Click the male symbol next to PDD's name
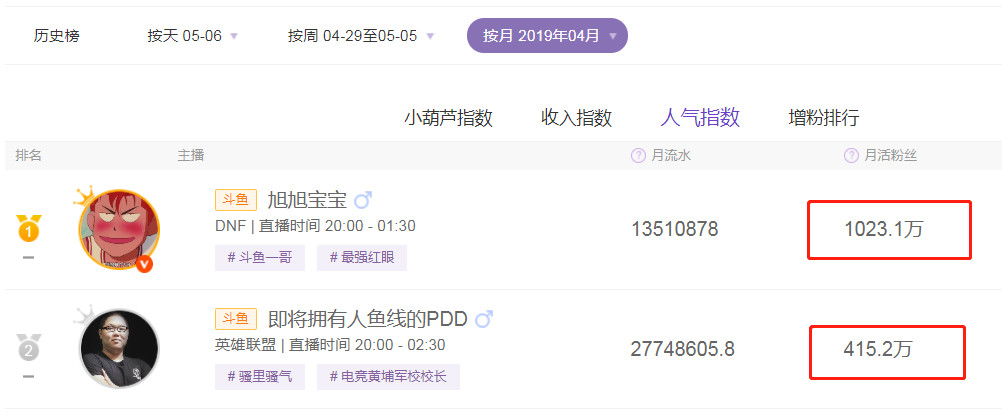 (x=484, y=318)
